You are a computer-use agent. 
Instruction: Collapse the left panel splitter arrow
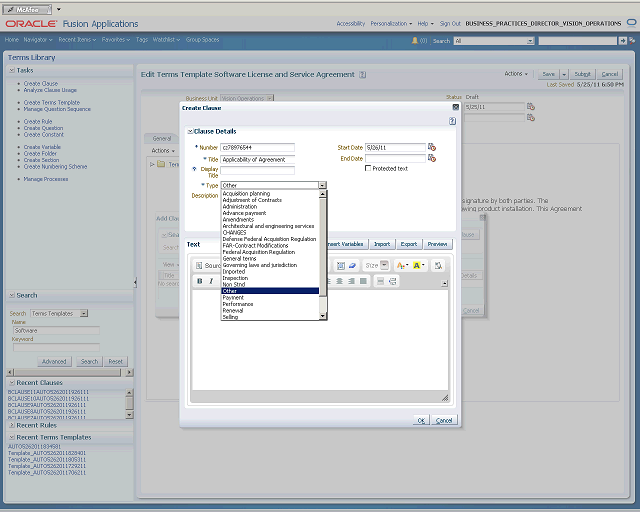coord(135,282)
